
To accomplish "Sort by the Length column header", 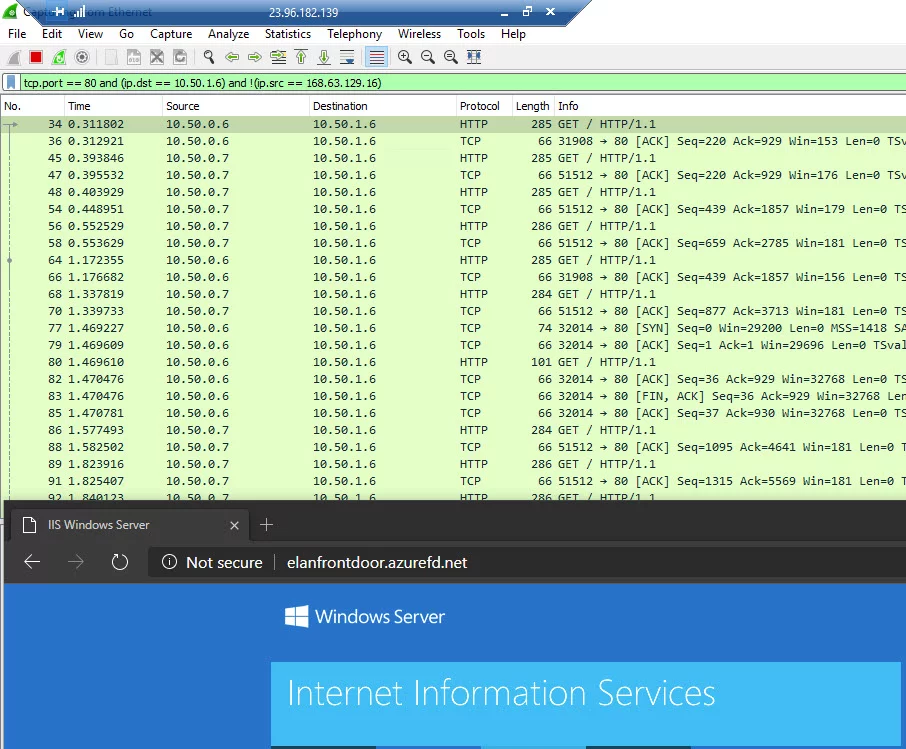I will tap(533, 106).
